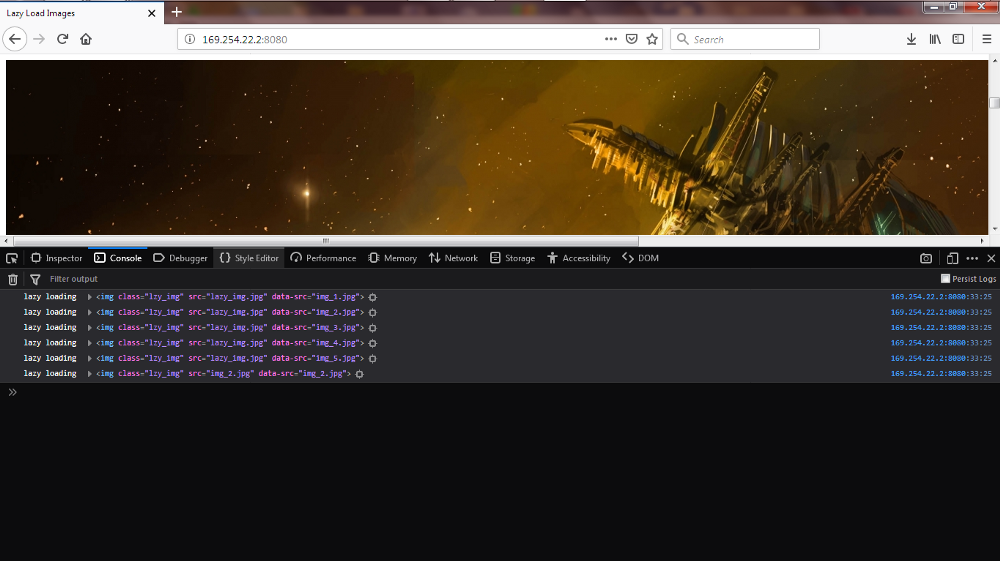This screenshot has width=1000, height=561.
Task: Expand the last img_2.jpg src element
Action: pos(90,373)
